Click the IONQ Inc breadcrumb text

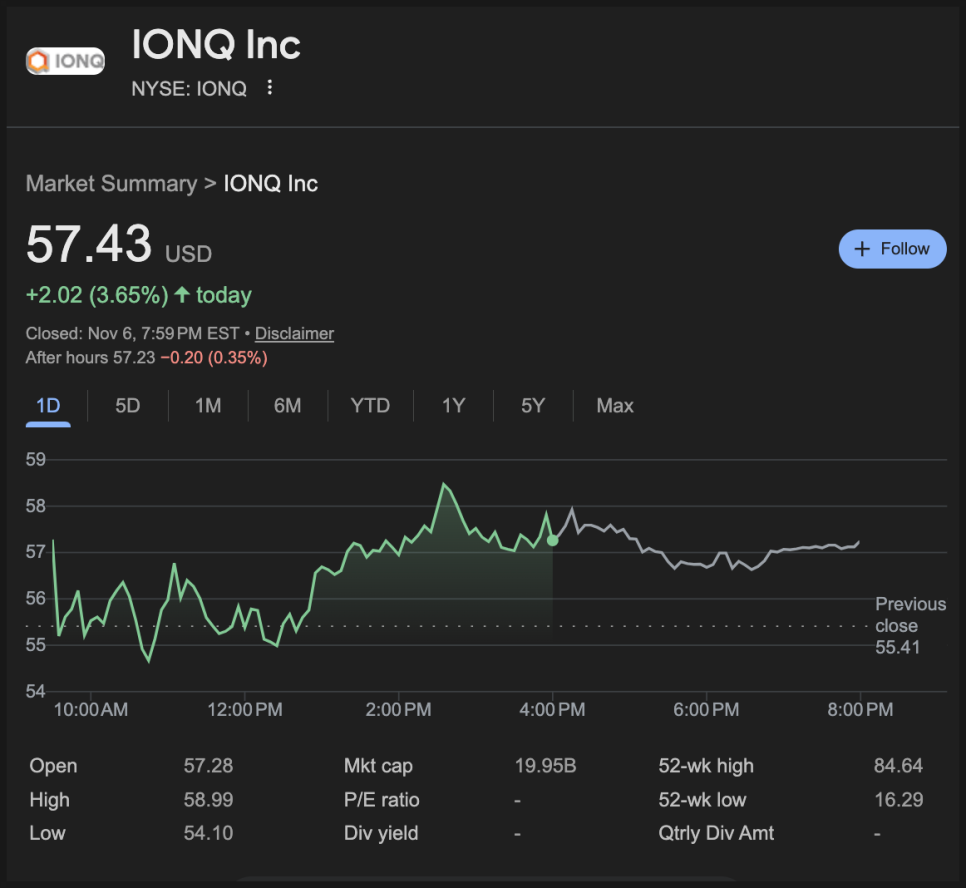point(271,184)
